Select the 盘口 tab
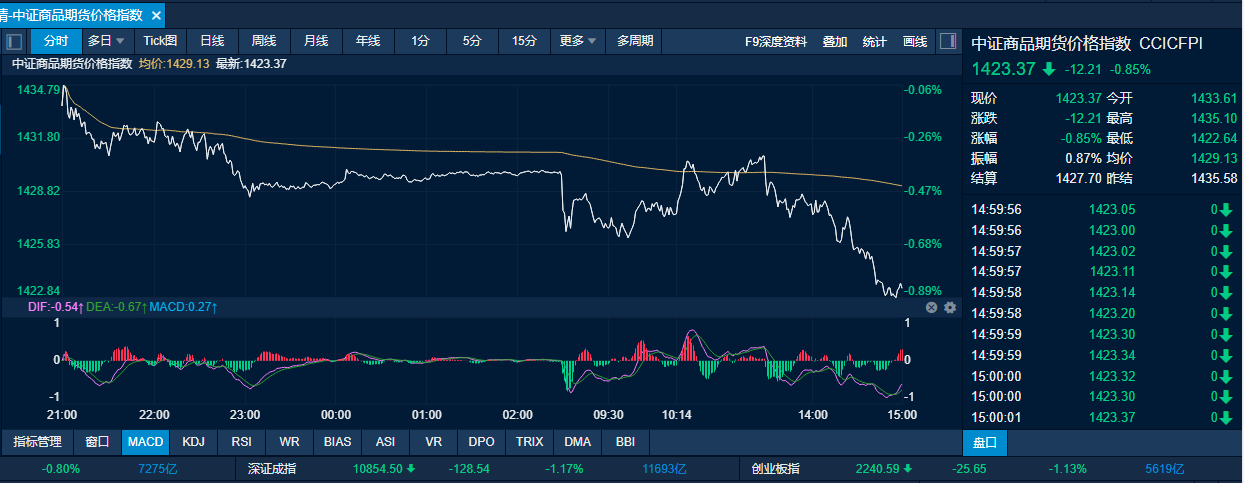The height and width of the screenshot is (483, 1244). 984,442
